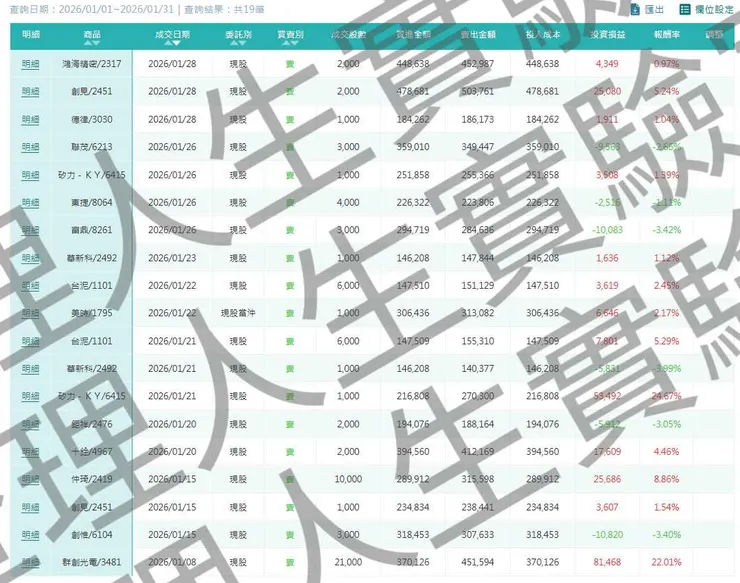Click the 現股當沖 order type cell

[x=238, y=313]
